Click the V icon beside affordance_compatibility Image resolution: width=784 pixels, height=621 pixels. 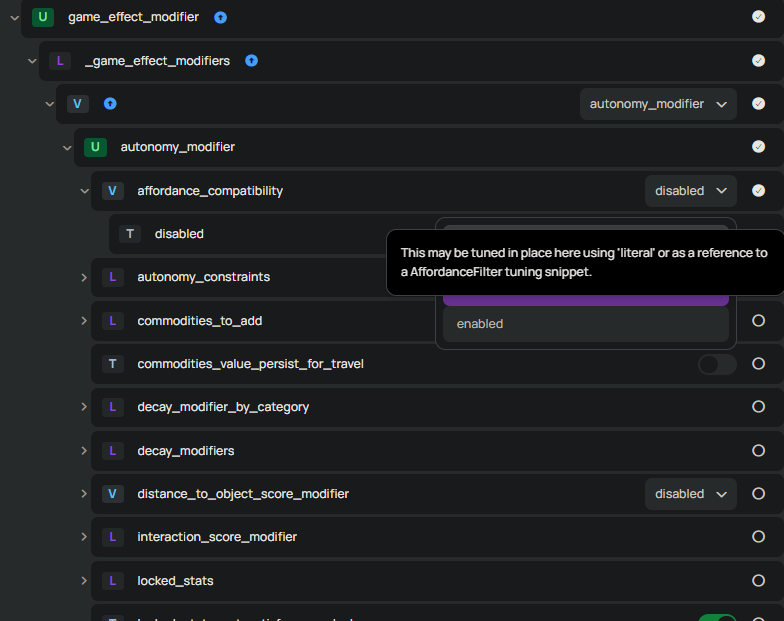112,191
